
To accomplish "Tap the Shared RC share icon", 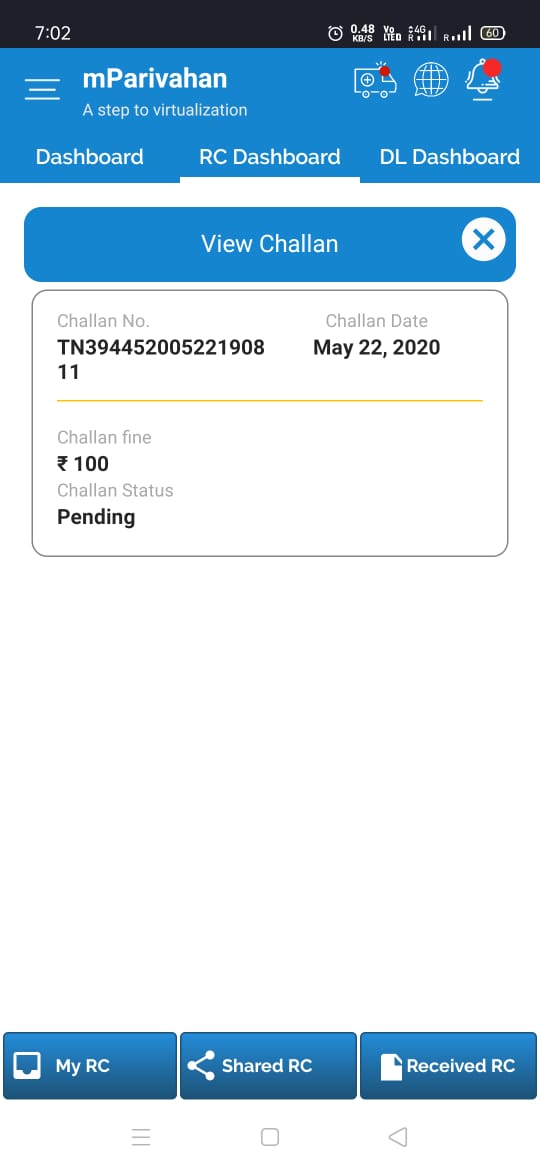I will (201, 1066).
